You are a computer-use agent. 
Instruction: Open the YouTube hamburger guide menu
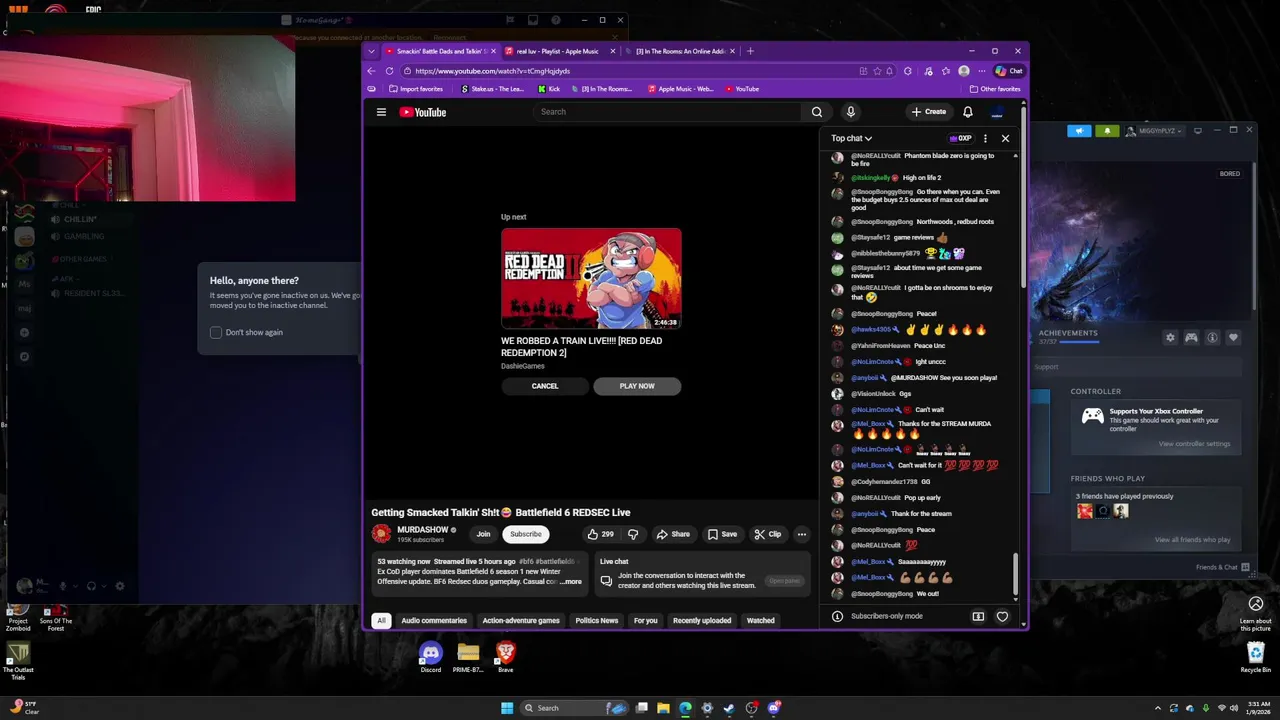pyautogui.click(x=381, y=112)
